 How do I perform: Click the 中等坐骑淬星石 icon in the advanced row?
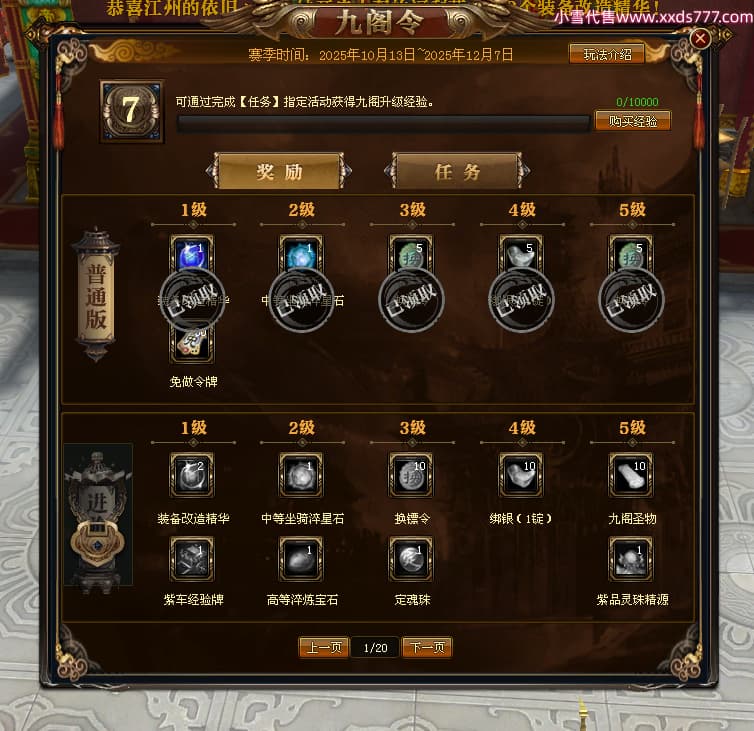tap(302, 475)
